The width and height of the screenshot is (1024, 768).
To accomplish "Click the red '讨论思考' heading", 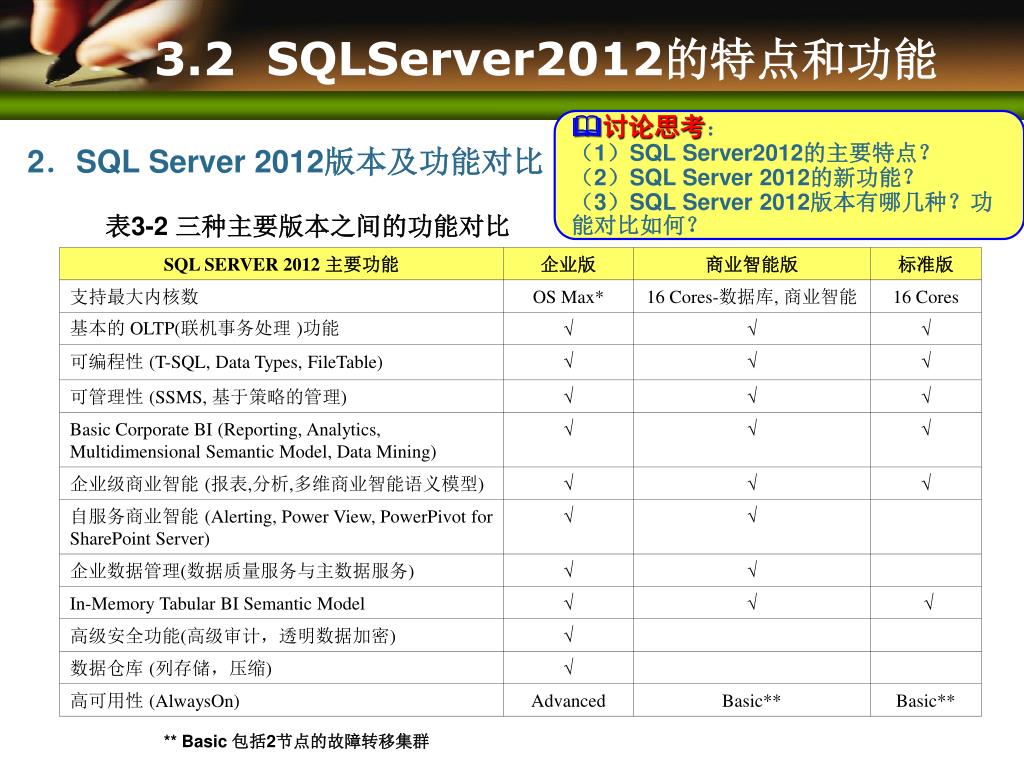I will (x=654, y=126).
